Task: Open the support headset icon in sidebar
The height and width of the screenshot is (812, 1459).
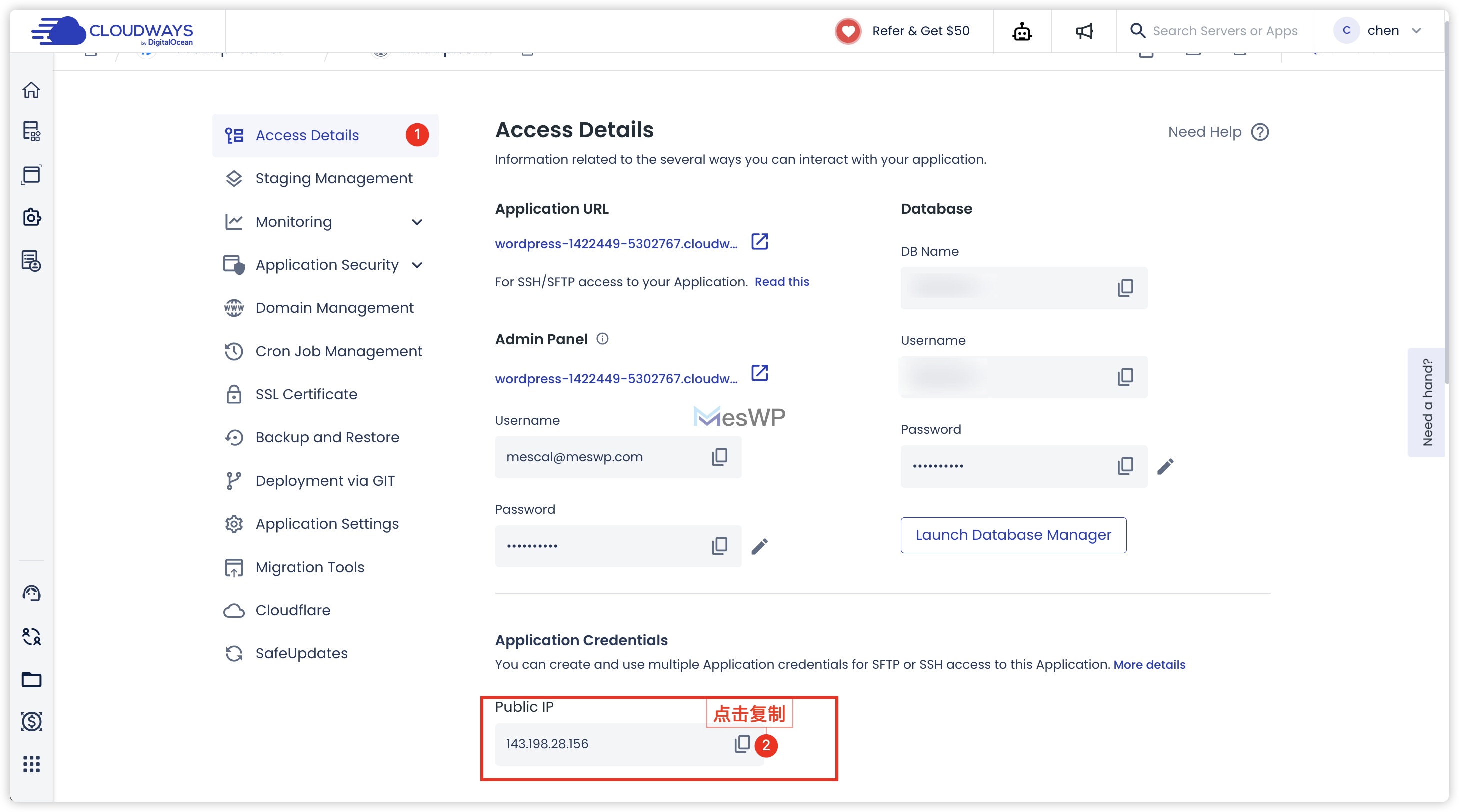Action: click(31, 593)
